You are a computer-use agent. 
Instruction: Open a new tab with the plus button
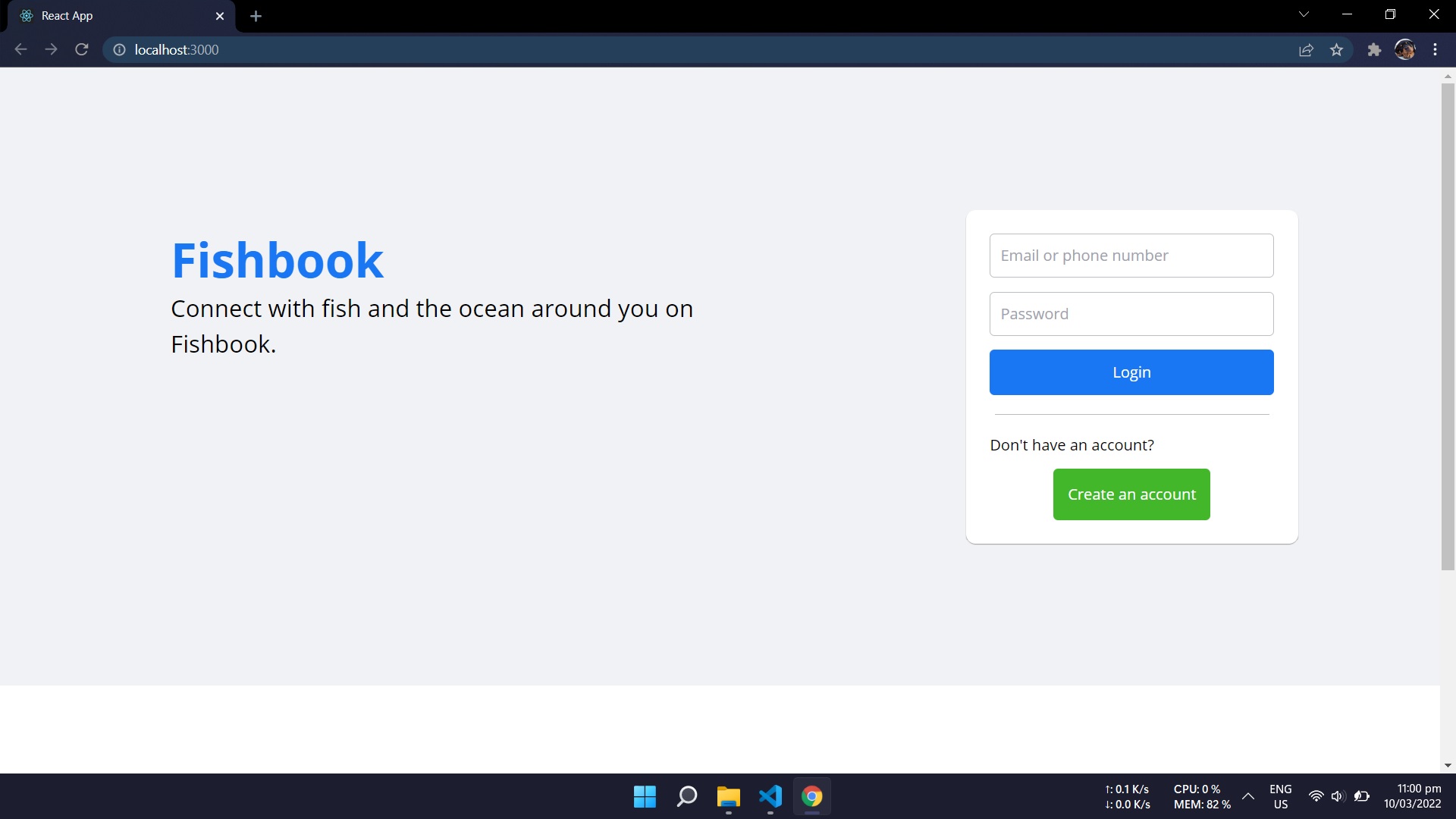pos(256,16)
